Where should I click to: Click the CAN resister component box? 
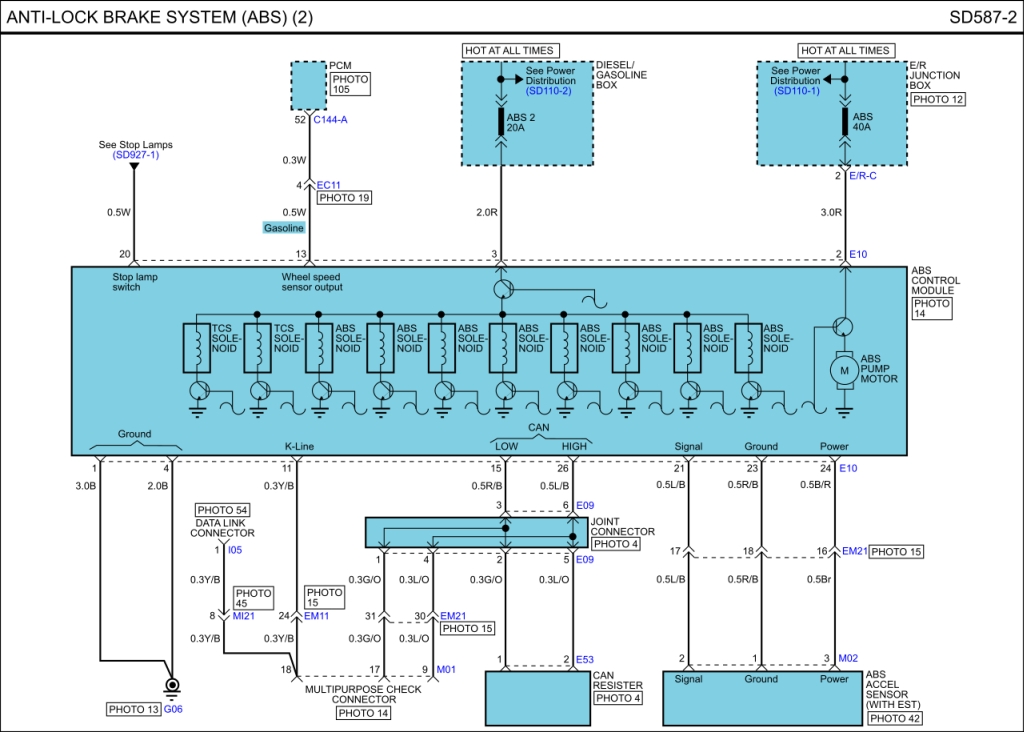[536, 698]
